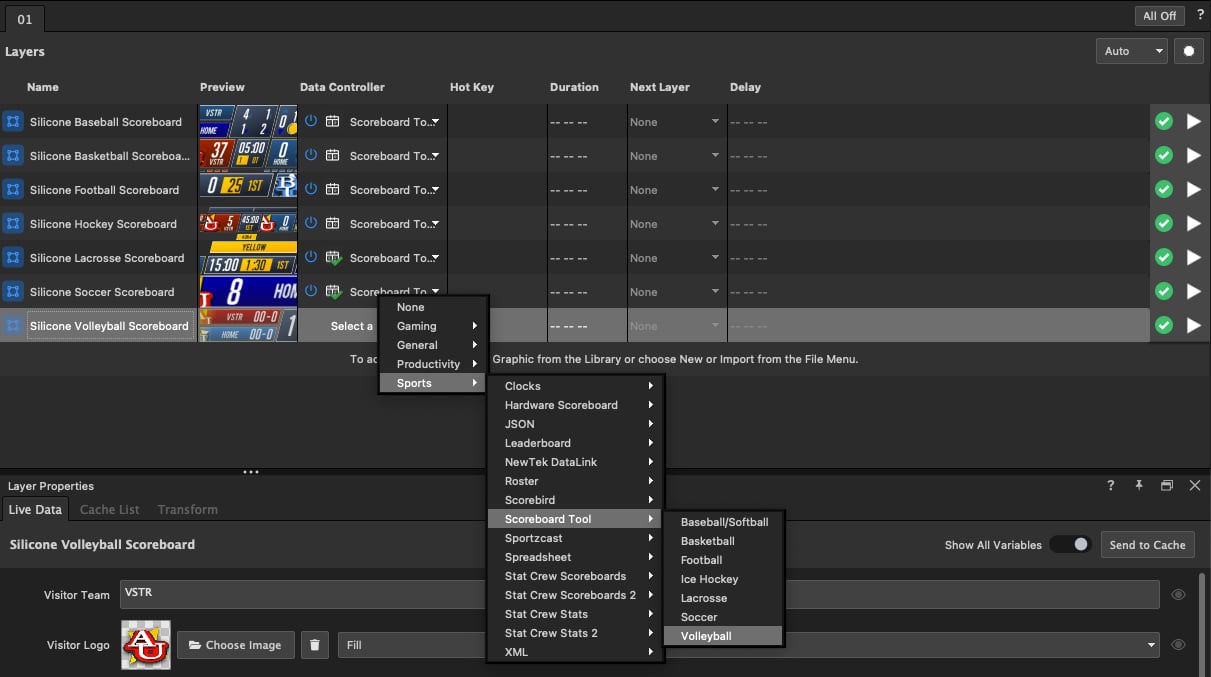This screenshot has width=1211, height=677.
Task: Expand the Productivity submenu
Action: click(433, 364)
